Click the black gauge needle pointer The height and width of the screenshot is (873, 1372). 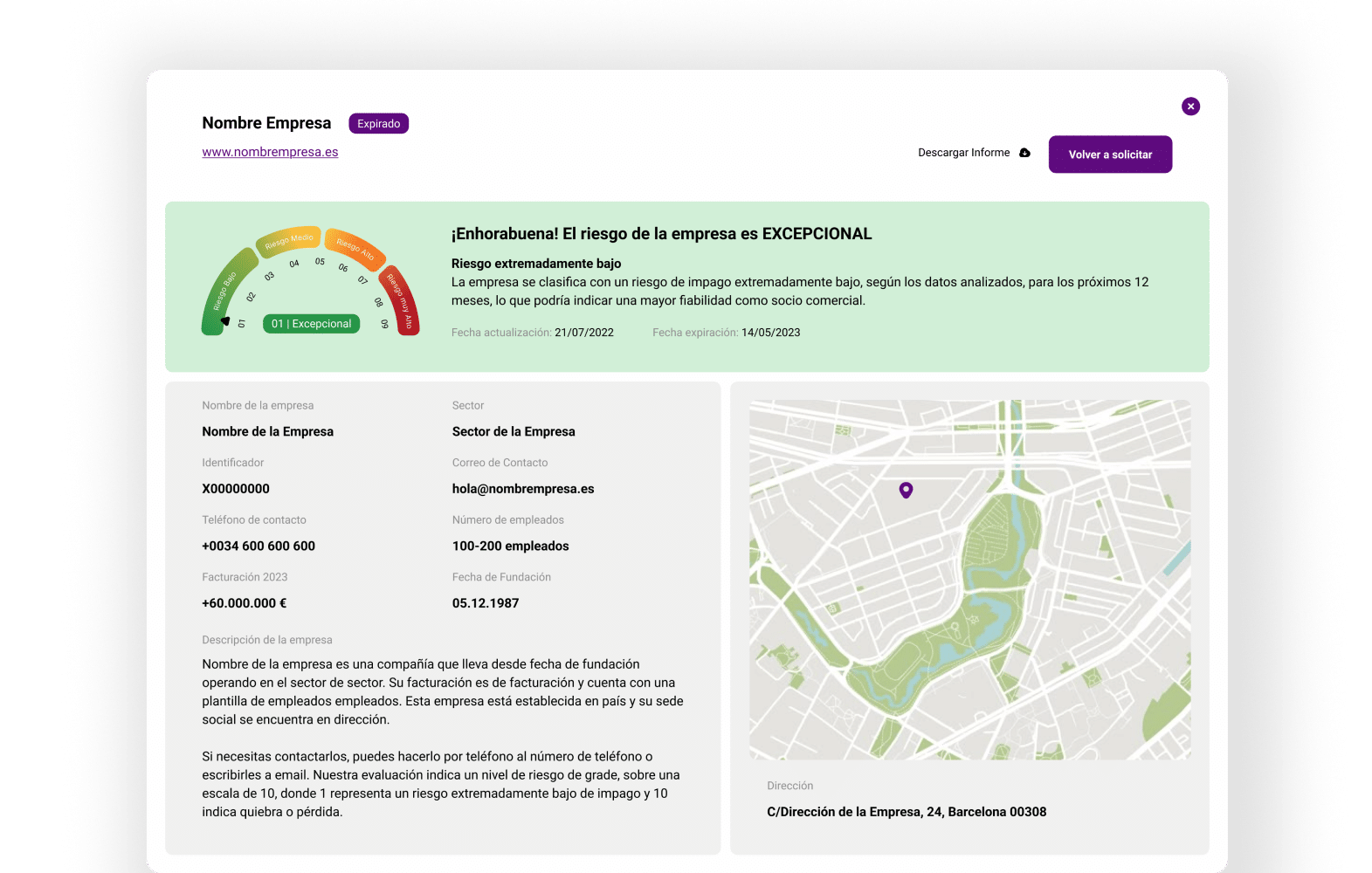[225, 321]
